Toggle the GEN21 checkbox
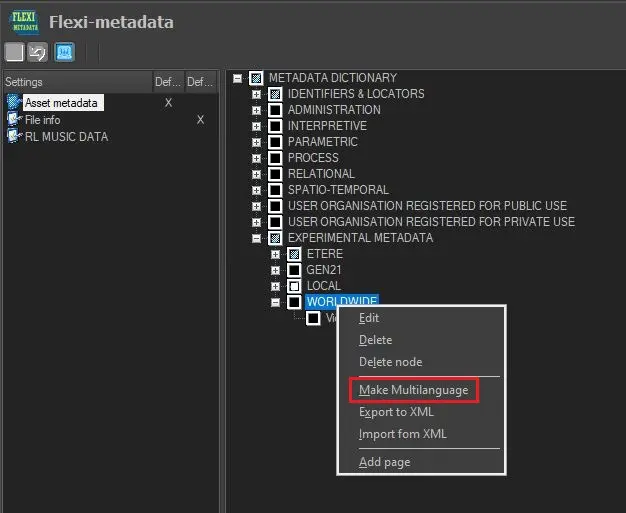The height and width of the screenshot is (513, 626). 294,270
